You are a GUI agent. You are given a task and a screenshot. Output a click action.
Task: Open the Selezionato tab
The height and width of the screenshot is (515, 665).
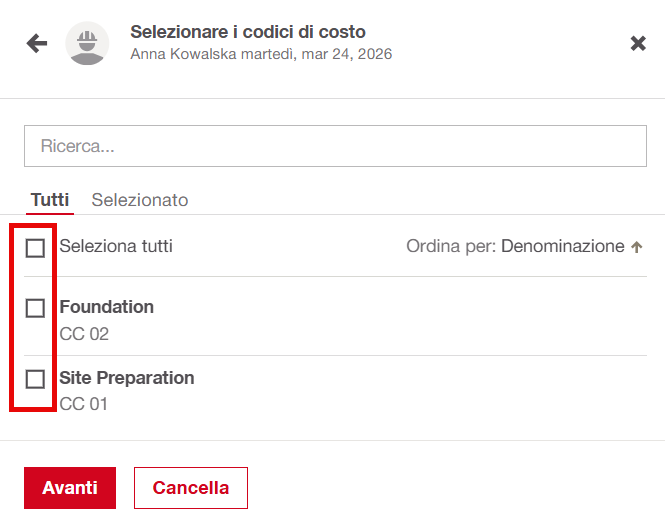[x=140, y=200]
